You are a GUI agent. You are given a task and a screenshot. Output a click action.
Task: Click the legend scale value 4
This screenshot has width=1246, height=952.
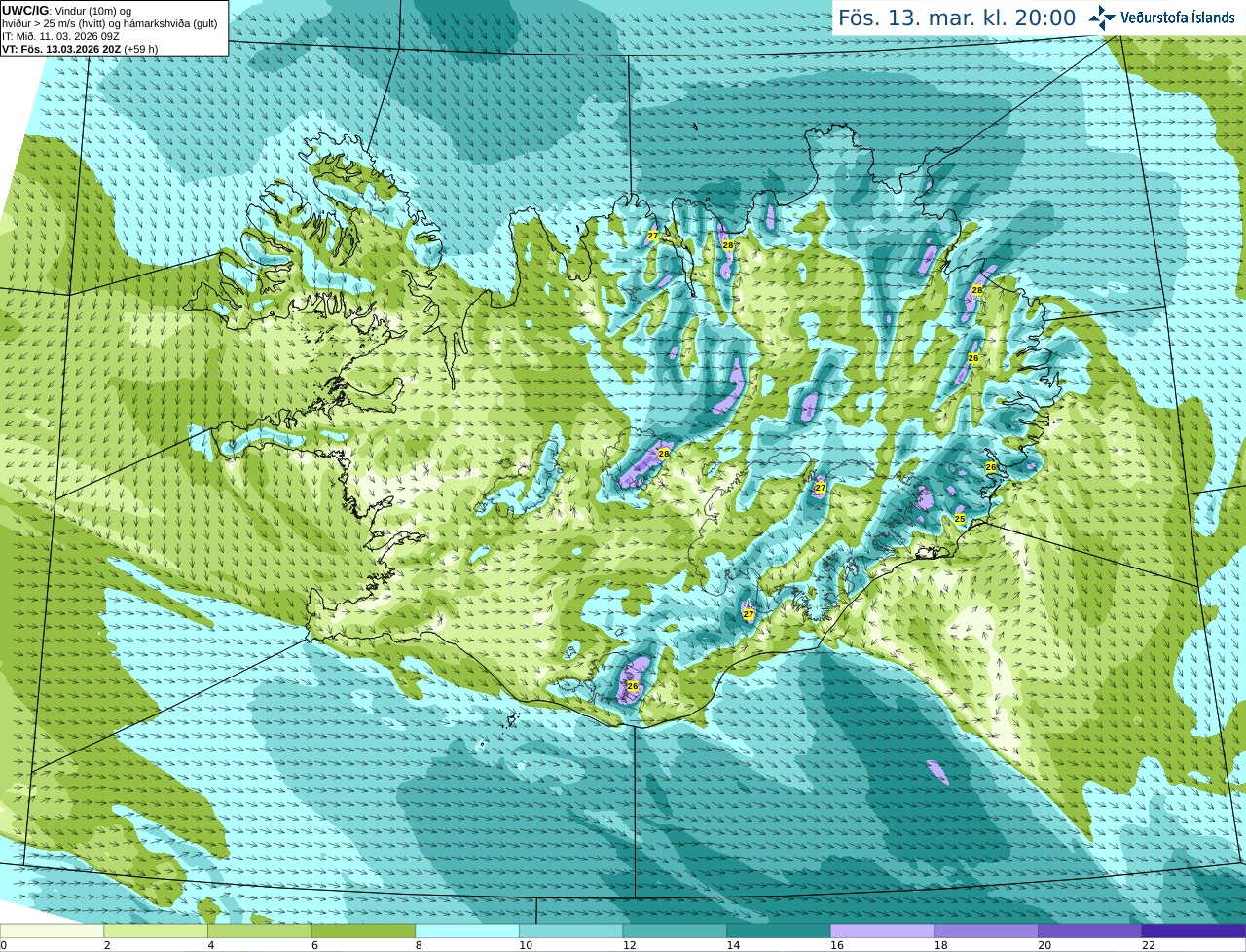click(x=211, y=945)
